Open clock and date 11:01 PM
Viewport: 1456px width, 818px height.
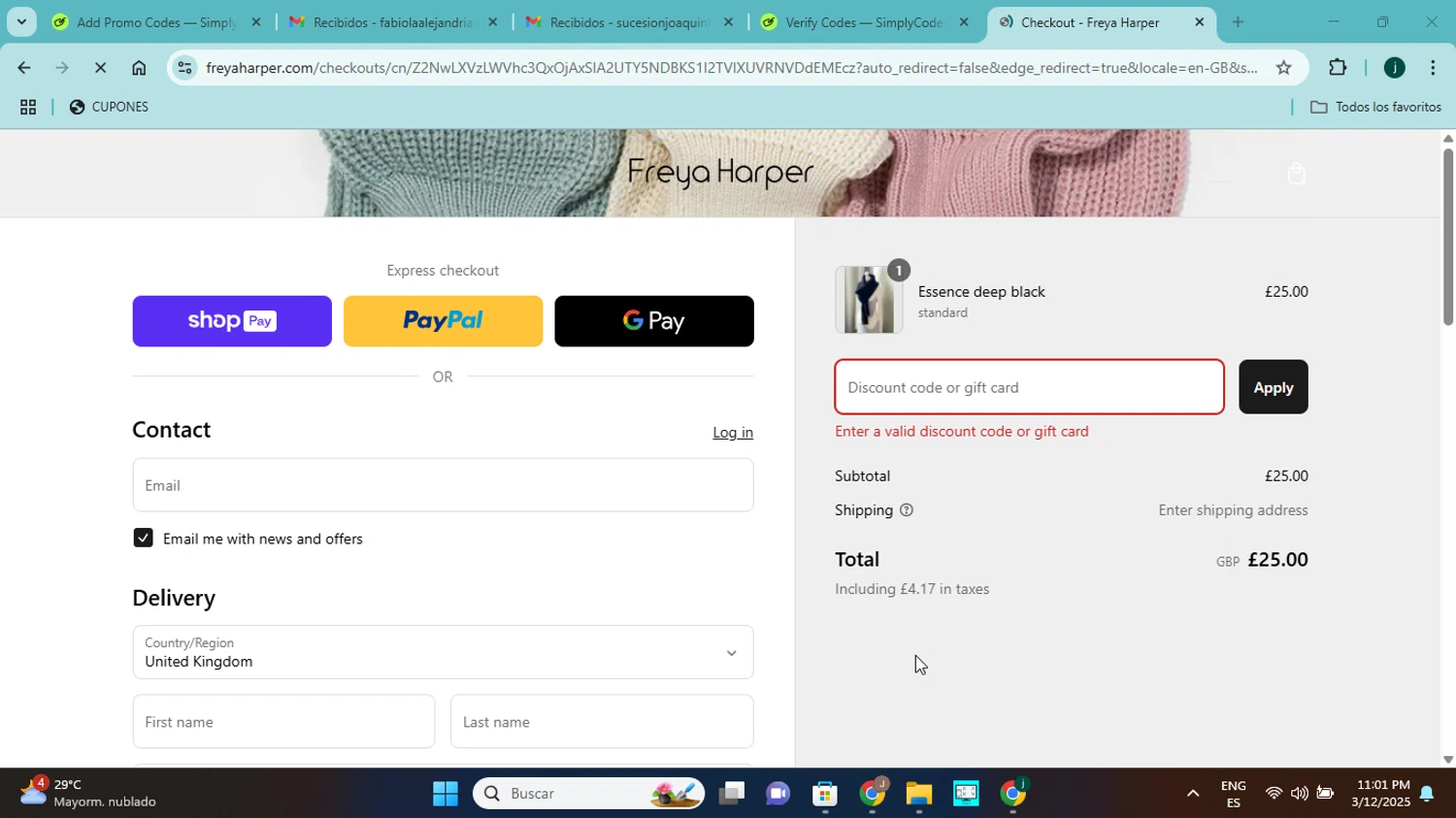[1379, 794]
